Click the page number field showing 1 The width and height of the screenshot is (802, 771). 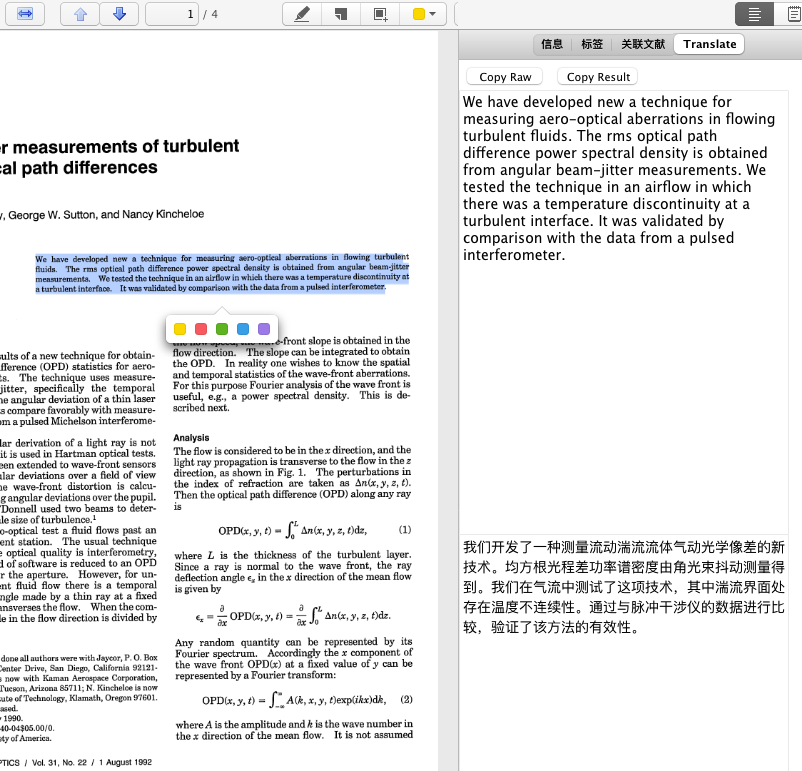pyautogui.click(x=172, y=14)
